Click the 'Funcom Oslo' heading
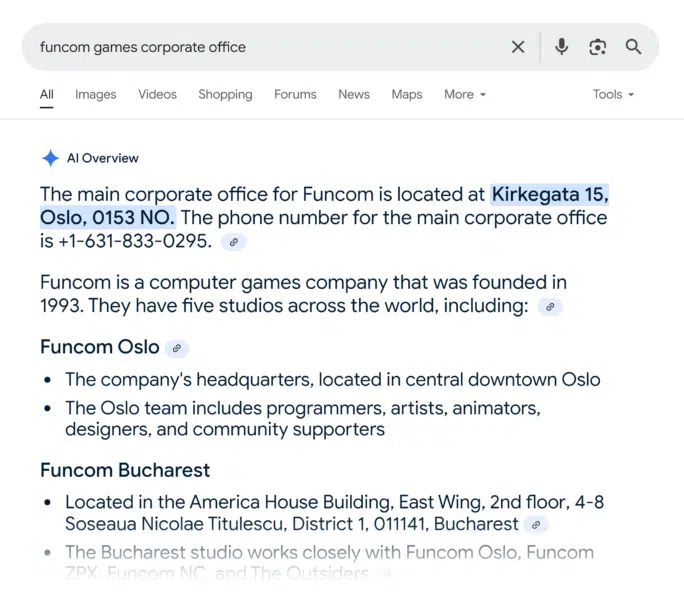The height and width of the screenshot is (600, 684). point(100,347)
